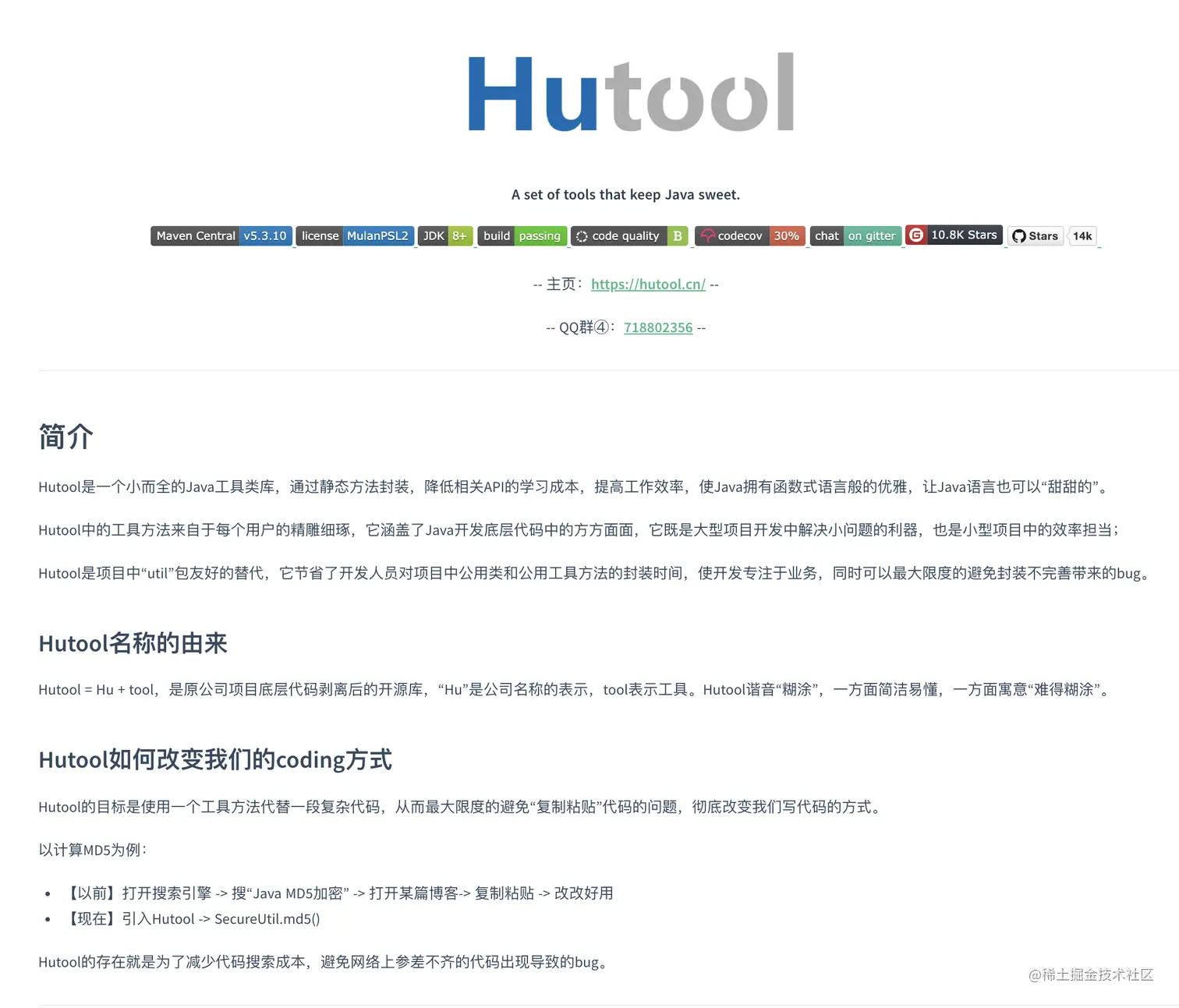
Task: Click the code quality spinner icon
Action: point(582,236)
